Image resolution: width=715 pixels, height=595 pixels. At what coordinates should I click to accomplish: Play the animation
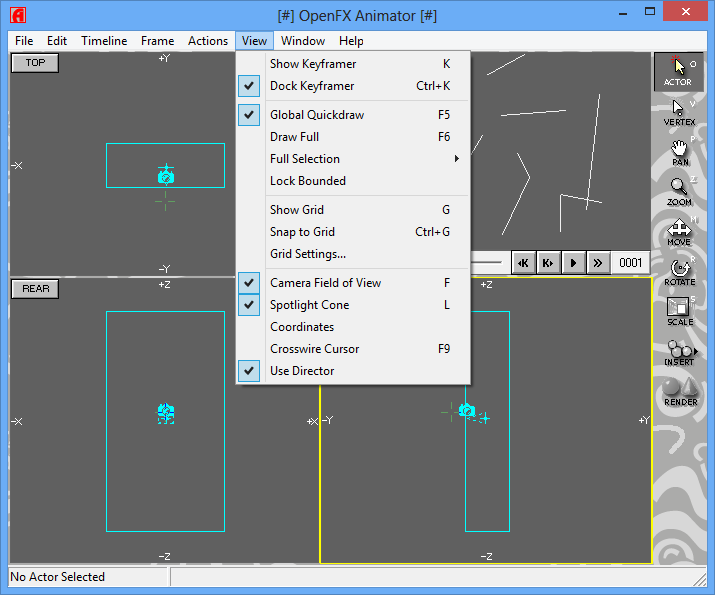[573, 263]
